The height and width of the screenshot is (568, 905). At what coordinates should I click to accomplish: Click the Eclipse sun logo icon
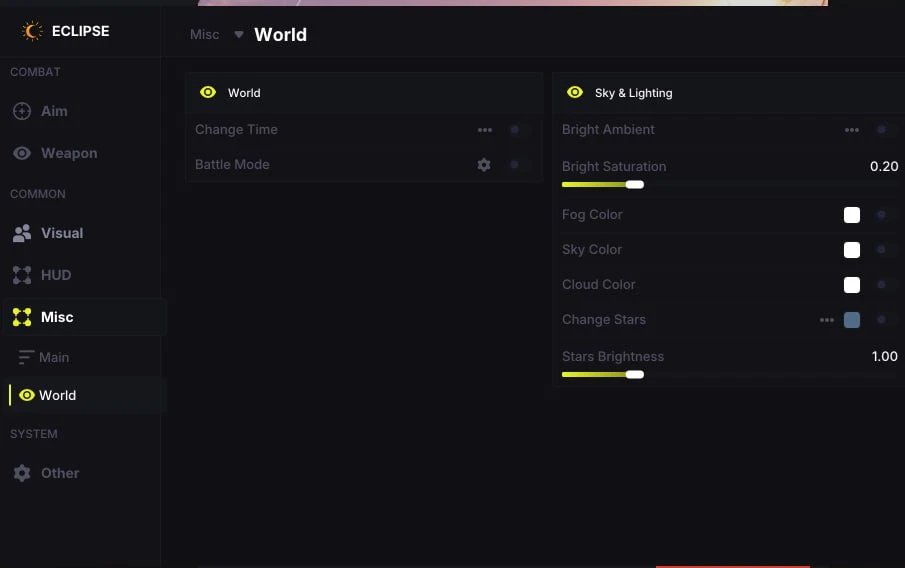32,31
